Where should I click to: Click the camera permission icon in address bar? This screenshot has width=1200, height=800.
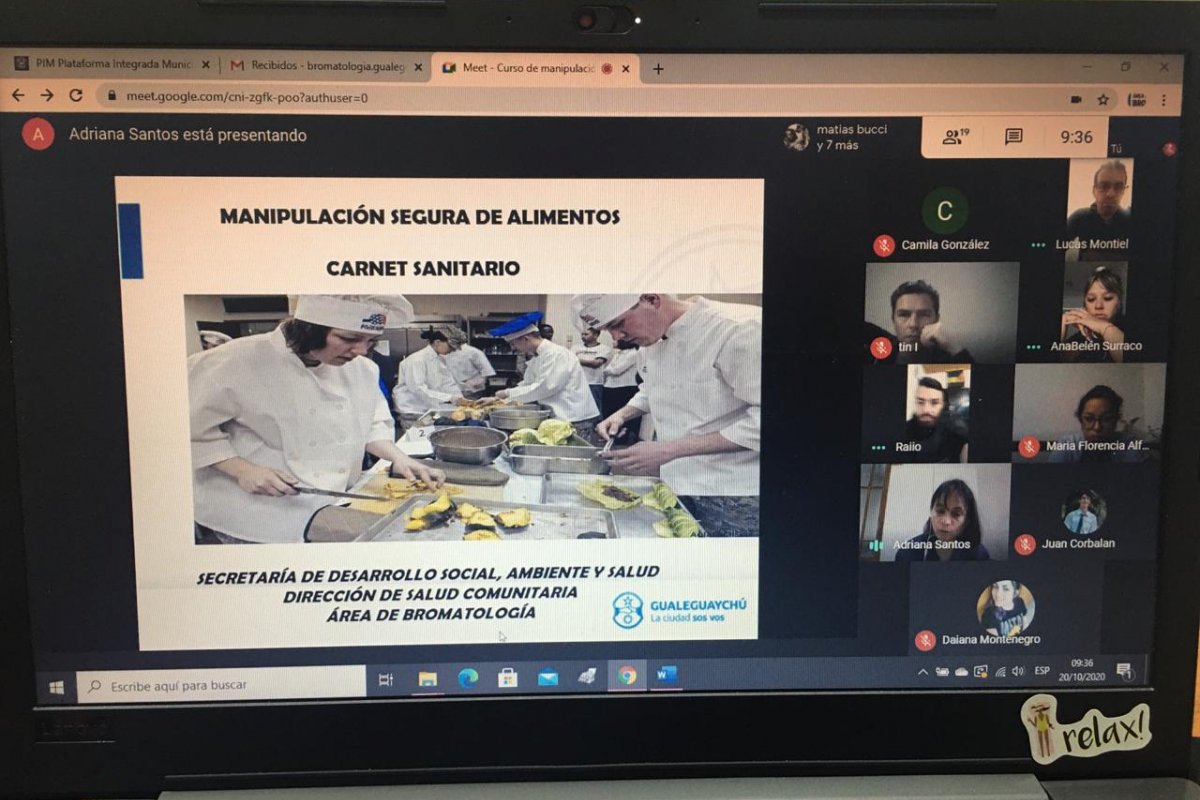point(1076,99)
